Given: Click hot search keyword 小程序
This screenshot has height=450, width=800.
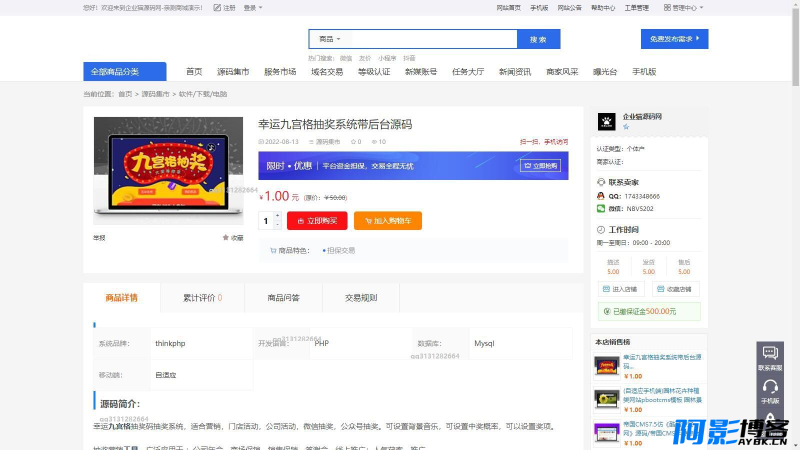Looking at the screenshot, I should pos(387,58).
